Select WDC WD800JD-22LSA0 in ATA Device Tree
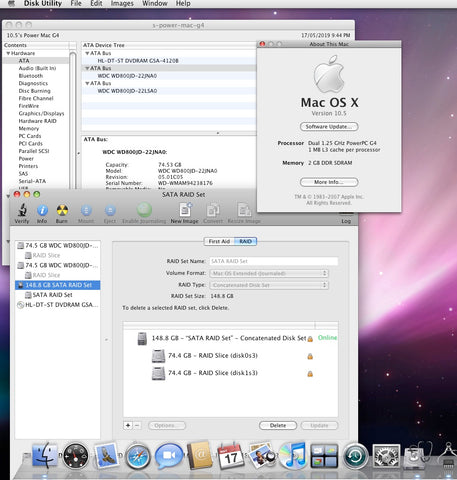 pos(127,91)
